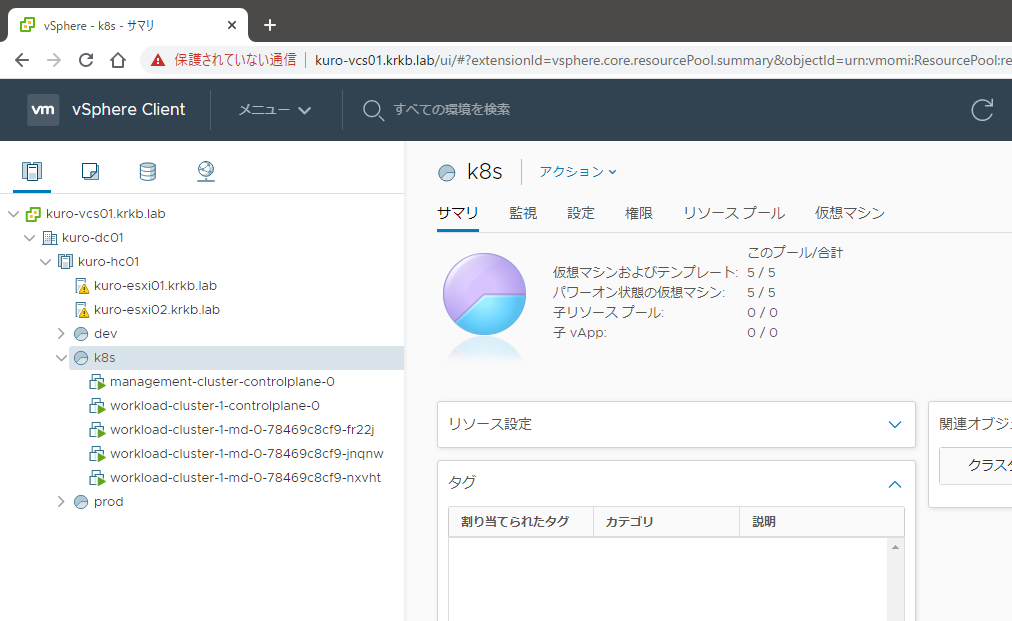Expand the prod resource pool
1012x621 pixels.
coord(61,501)
